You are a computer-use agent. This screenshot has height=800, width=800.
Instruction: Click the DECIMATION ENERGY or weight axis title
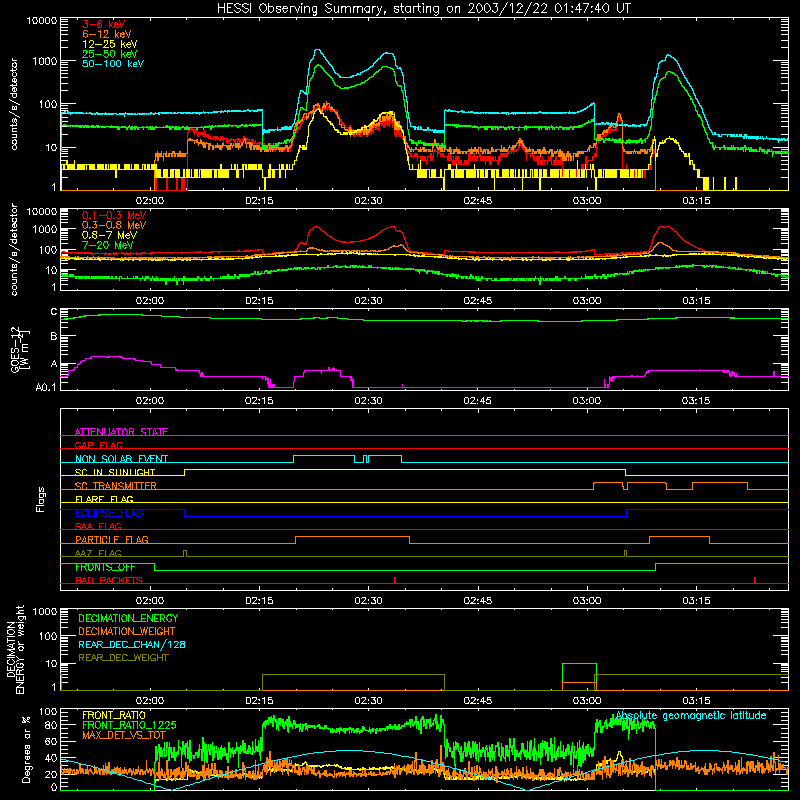pos(15,649)
